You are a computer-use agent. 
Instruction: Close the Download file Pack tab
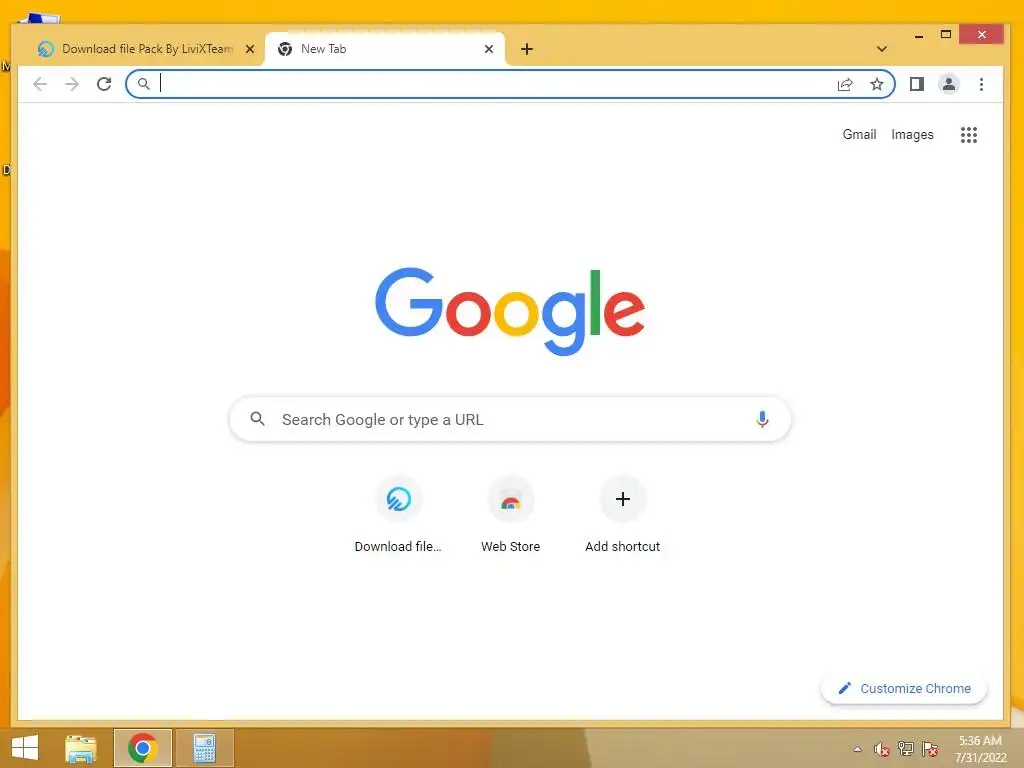point(249,49)
